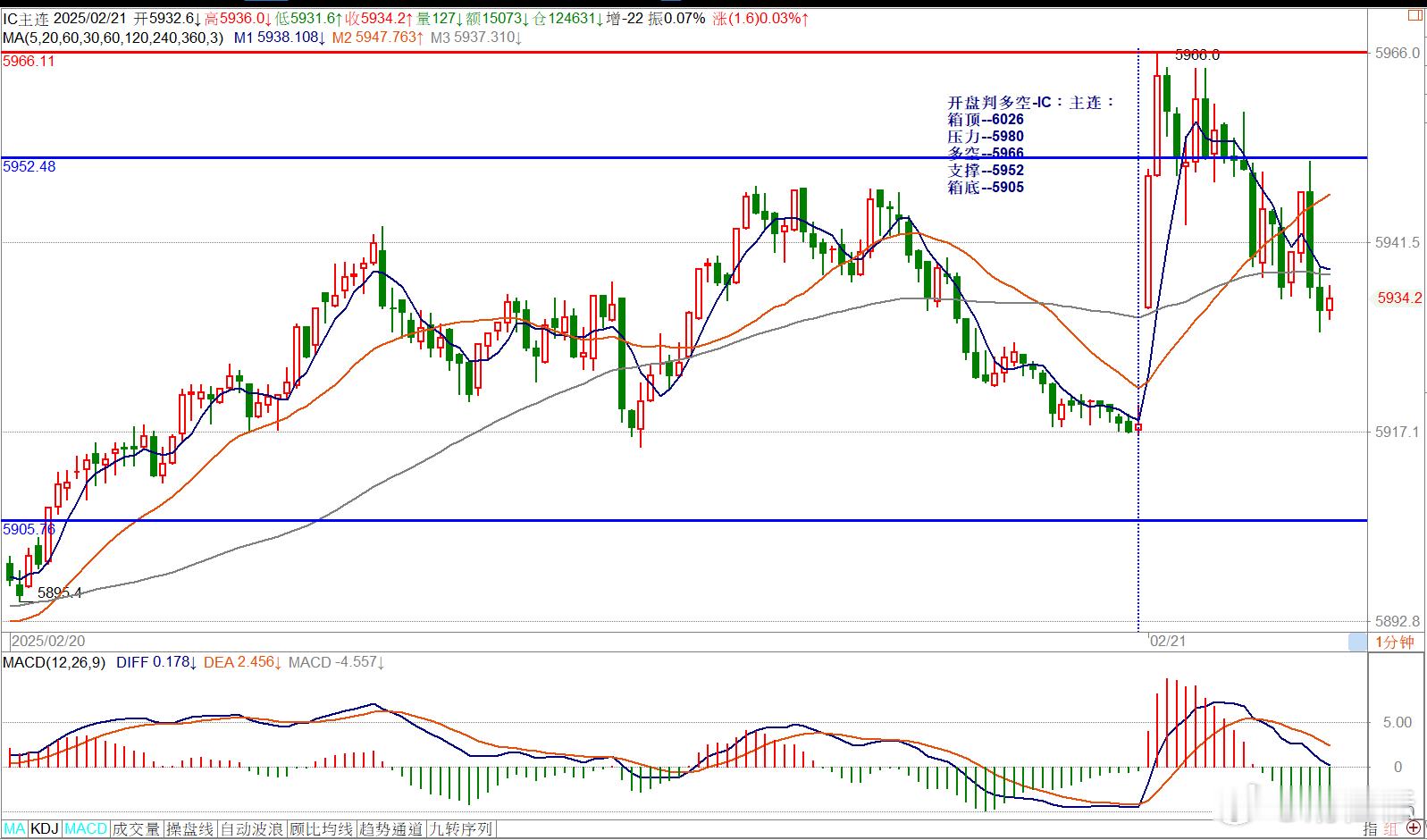1427x840 pixels.
Task: Click the IC主连 contract name
Action: tap(26, 18)
